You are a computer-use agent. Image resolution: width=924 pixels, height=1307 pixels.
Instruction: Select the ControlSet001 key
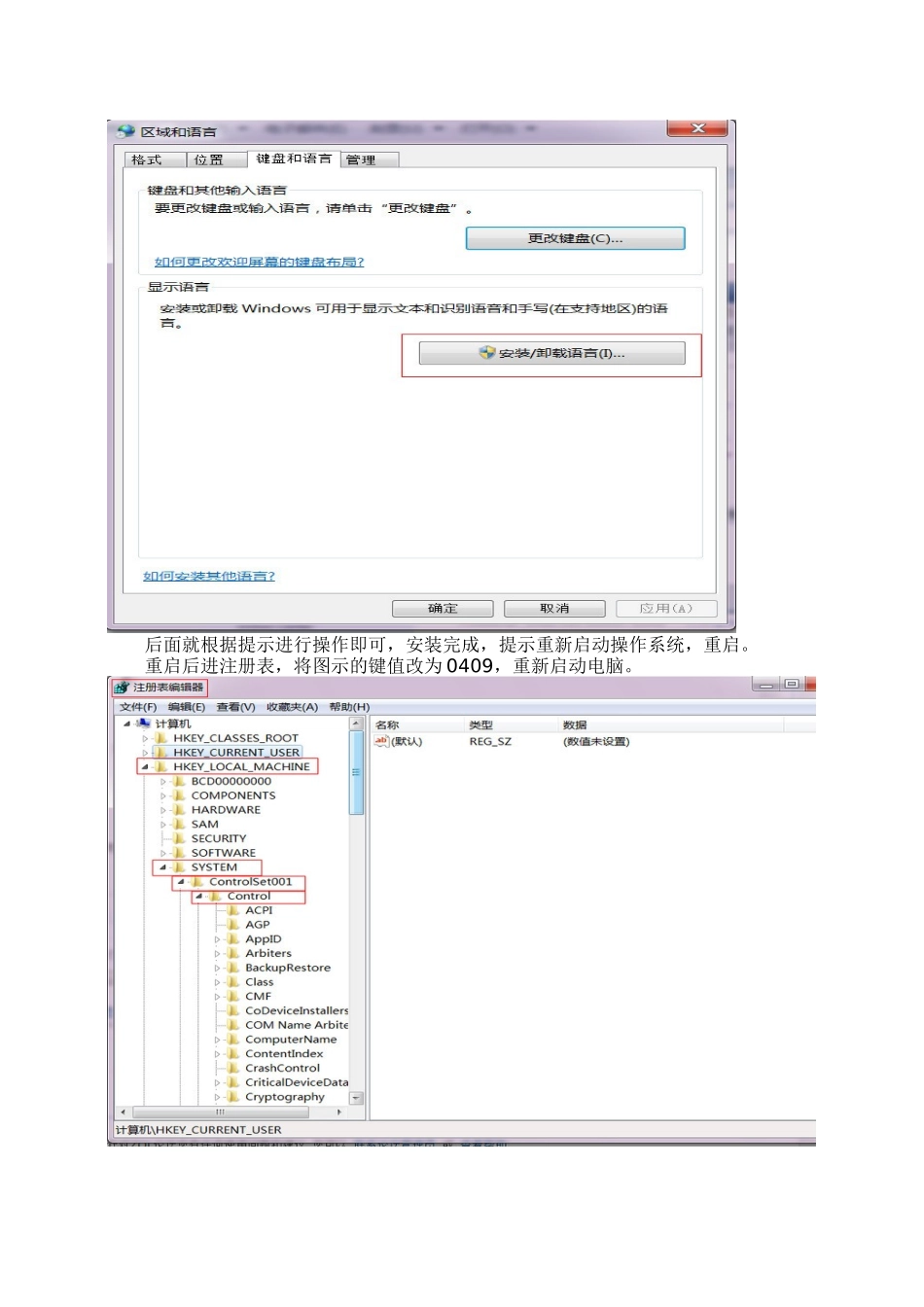250,882
